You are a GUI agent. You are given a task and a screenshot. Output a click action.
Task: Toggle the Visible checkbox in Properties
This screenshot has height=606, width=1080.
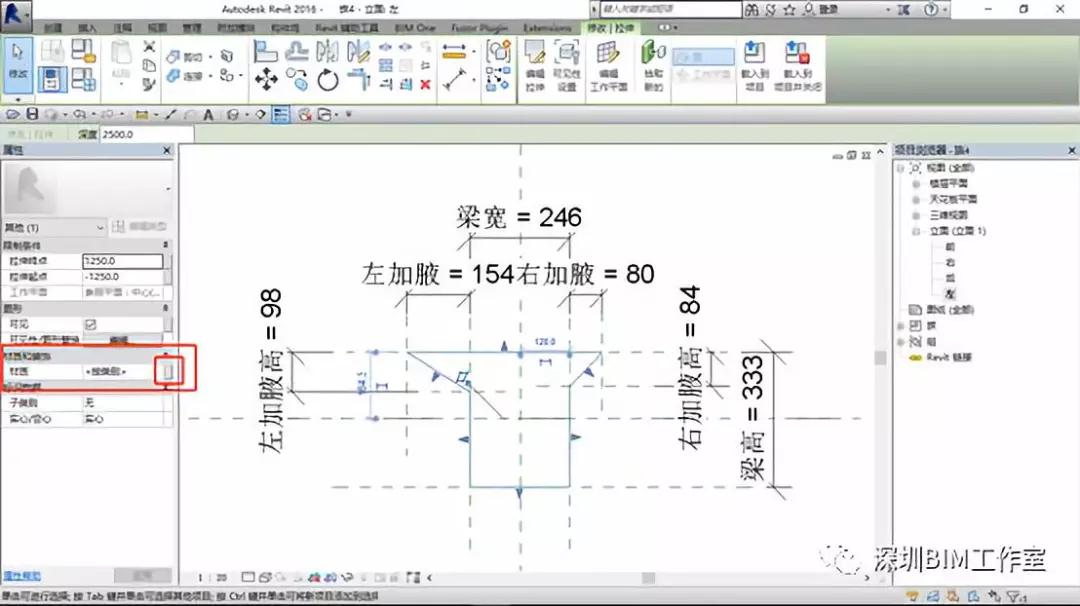click(x=90, y=324)
